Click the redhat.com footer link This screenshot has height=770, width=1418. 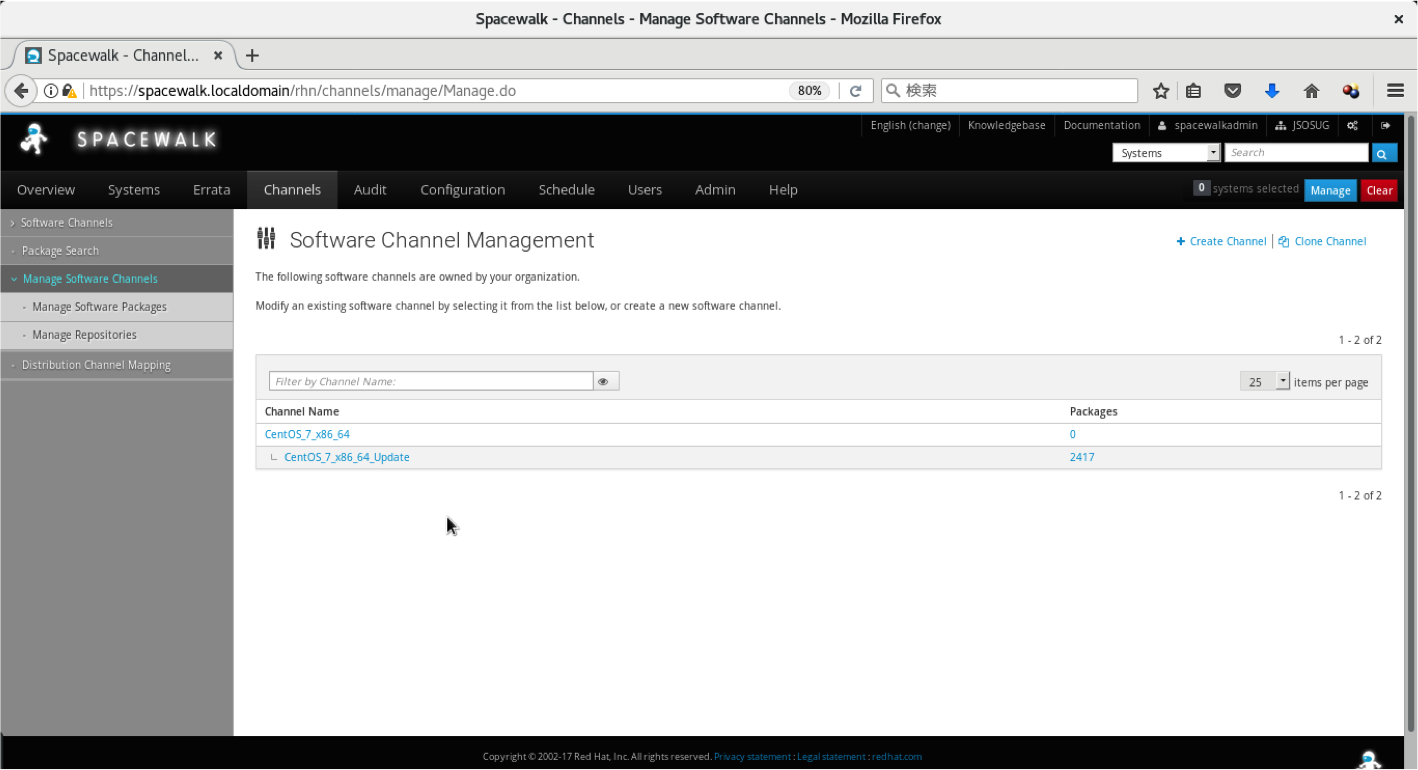pyautogui.click(x=897, y=757)
